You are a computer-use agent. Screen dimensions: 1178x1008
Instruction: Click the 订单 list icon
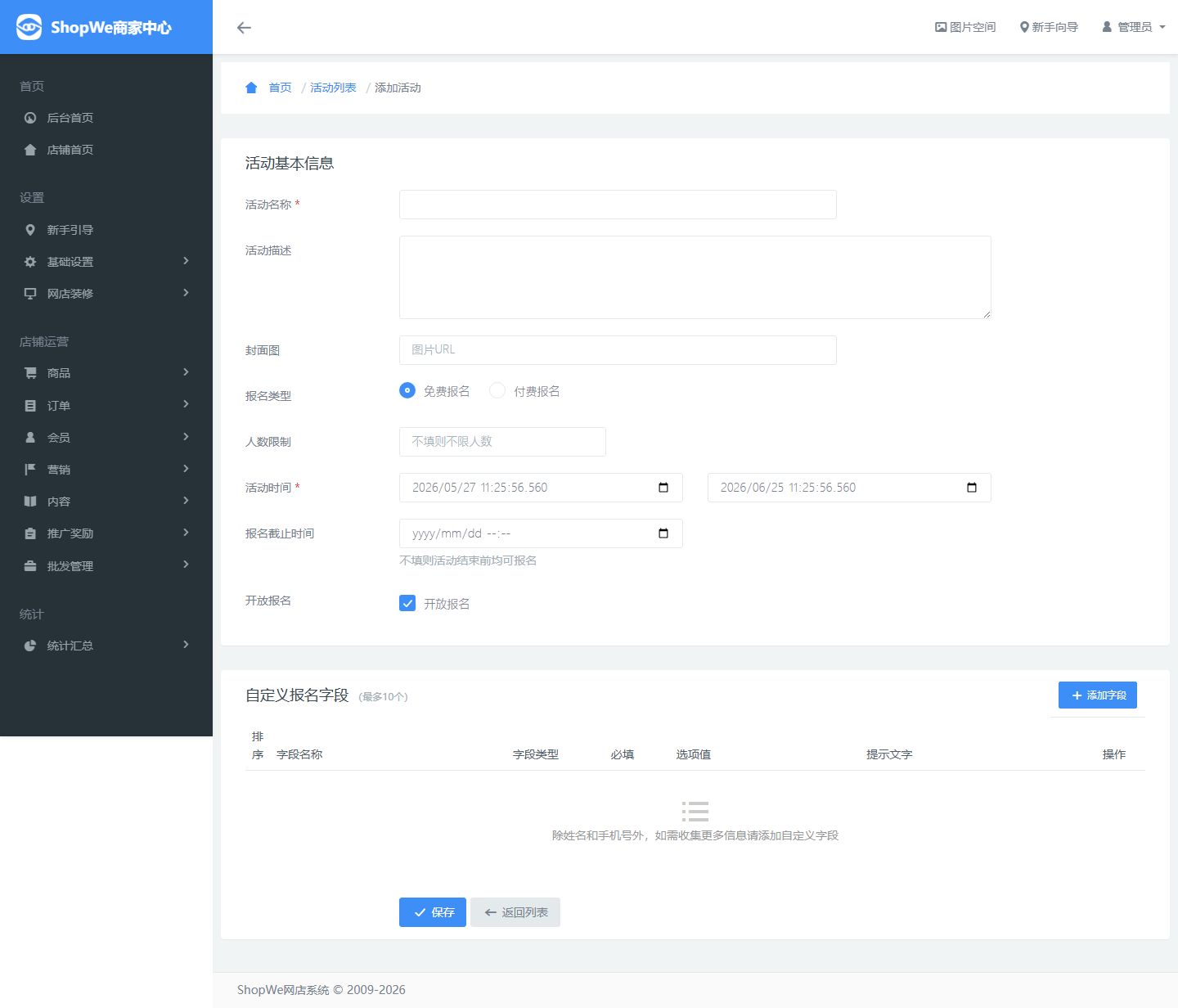(30, 406)
